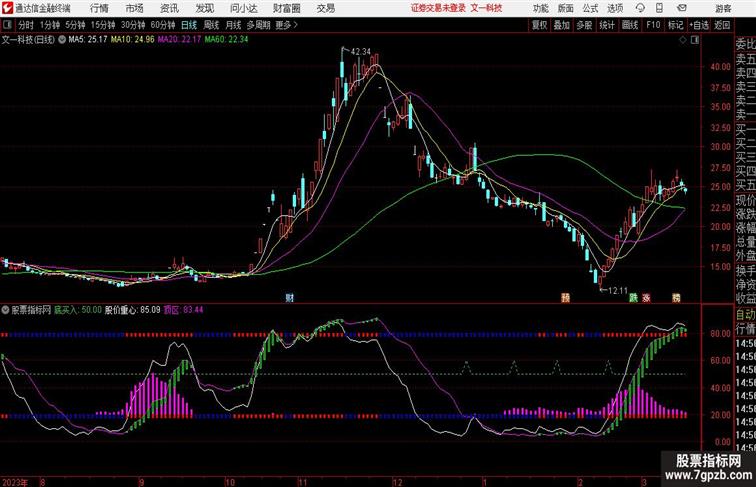The height and width of the screenshot is (487, 756).
Task: Expand the 股票指标网 indicator dropdown
Action: tap(5, 310)
